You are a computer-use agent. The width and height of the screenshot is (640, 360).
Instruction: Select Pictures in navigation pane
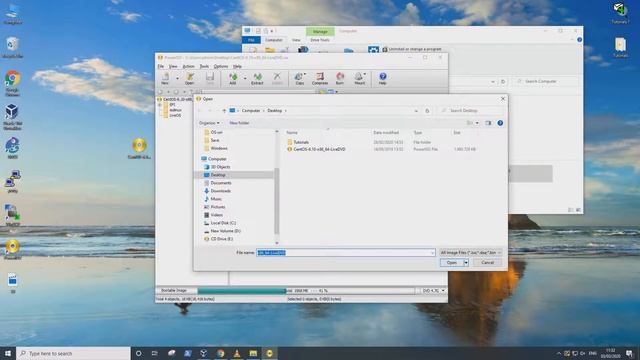(x=218, y=207)
